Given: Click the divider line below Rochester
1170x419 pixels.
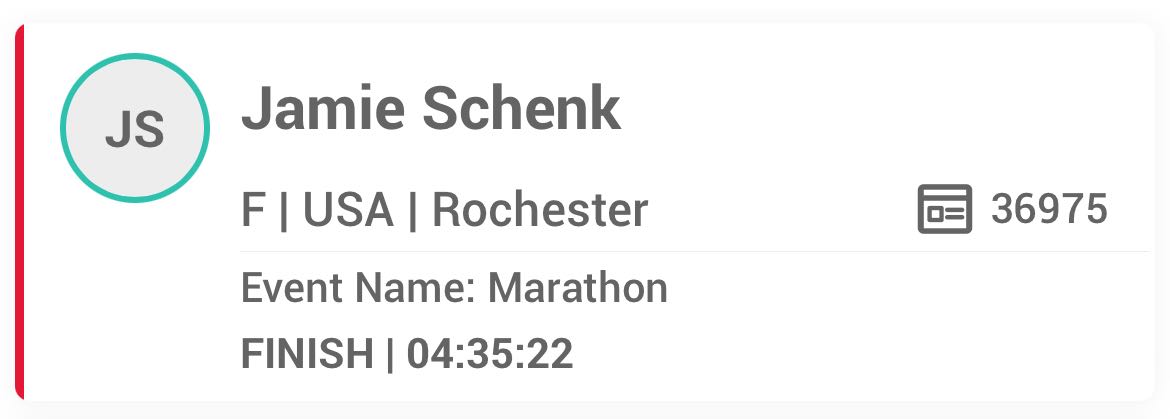Looking at the screenshot, I should pos(695,252).
